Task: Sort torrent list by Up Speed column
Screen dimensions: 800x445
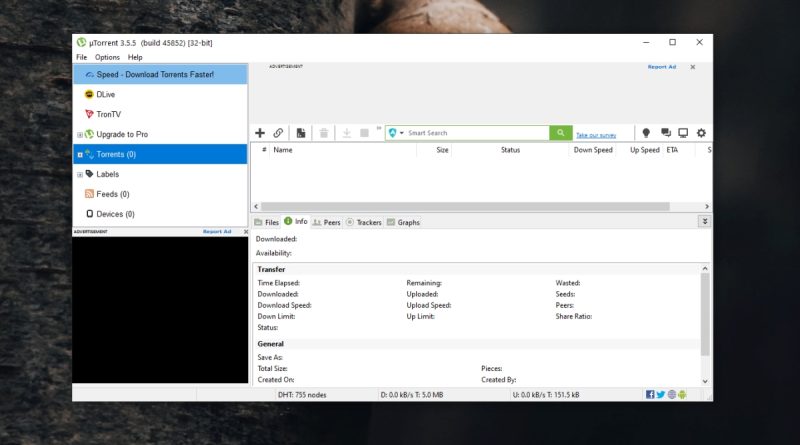Action: [644, 150]
